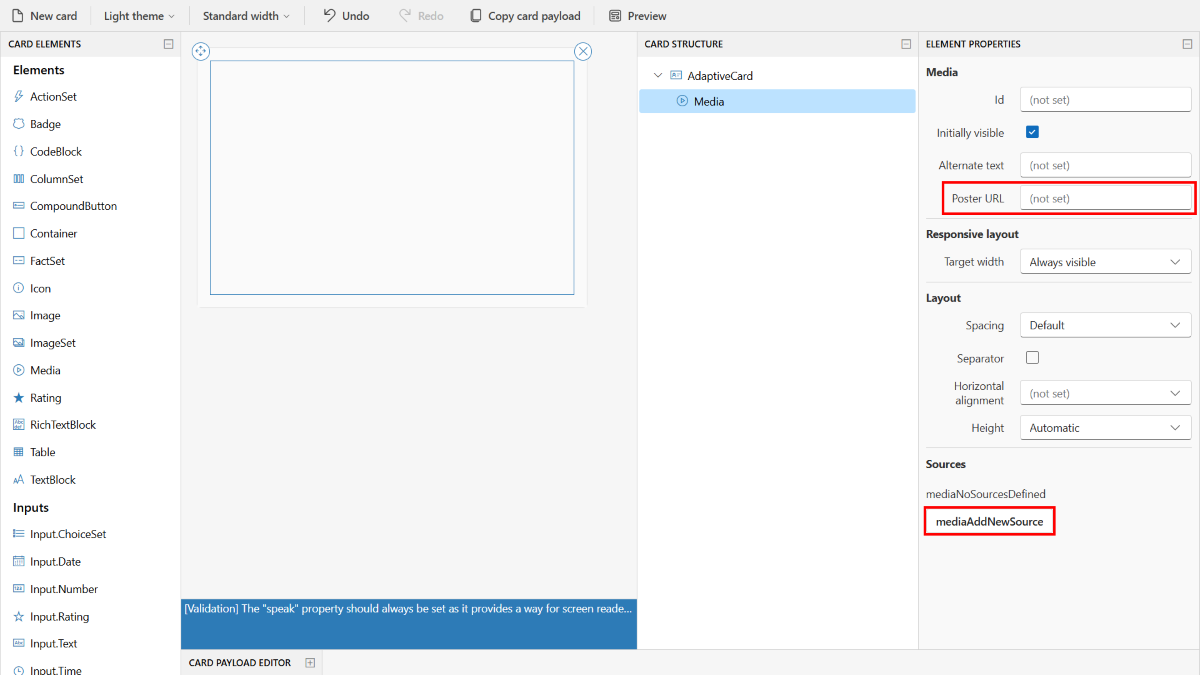
Task: Remove element with the circled X button
Action: point(583,51)
